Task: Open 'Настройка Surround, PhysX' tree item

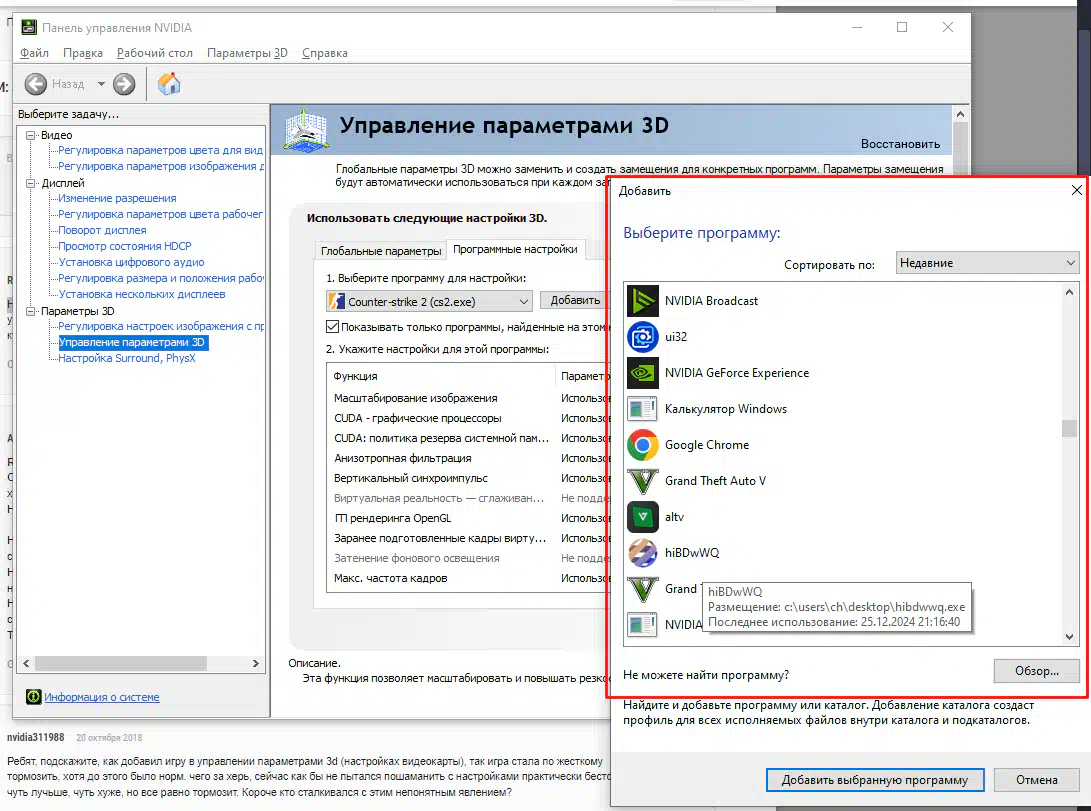Action: pos(127,358)
